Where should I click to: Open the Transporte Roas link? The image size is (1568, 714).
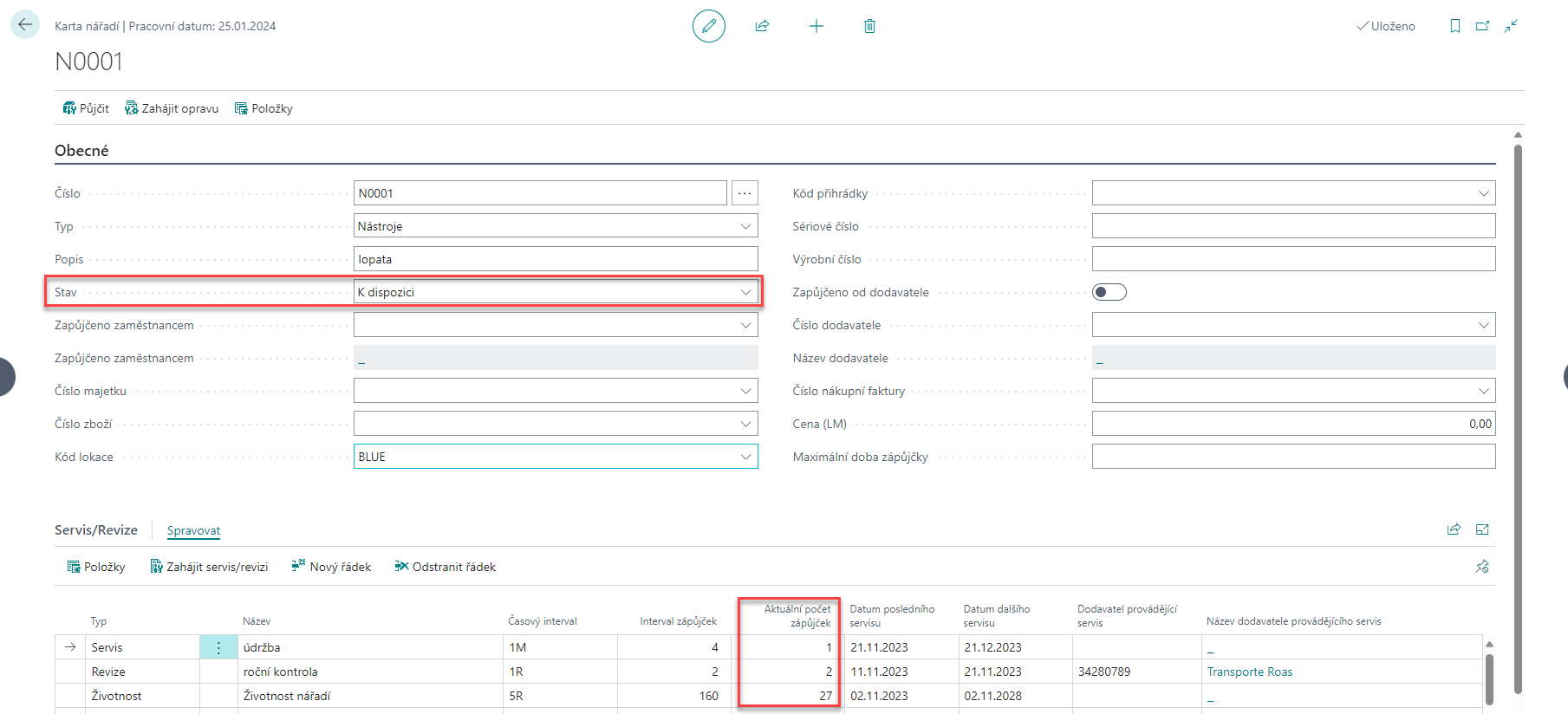click(x=1249, y=672)
